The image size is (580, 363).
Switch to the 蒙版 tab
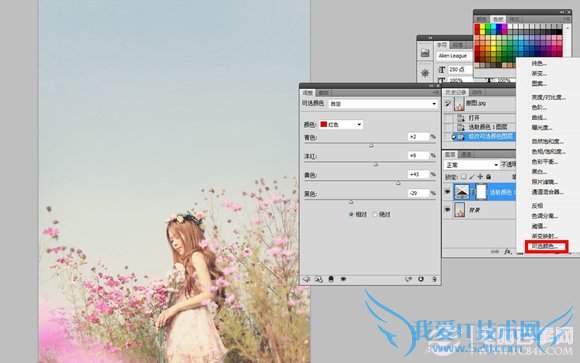(x=323, y=93)
